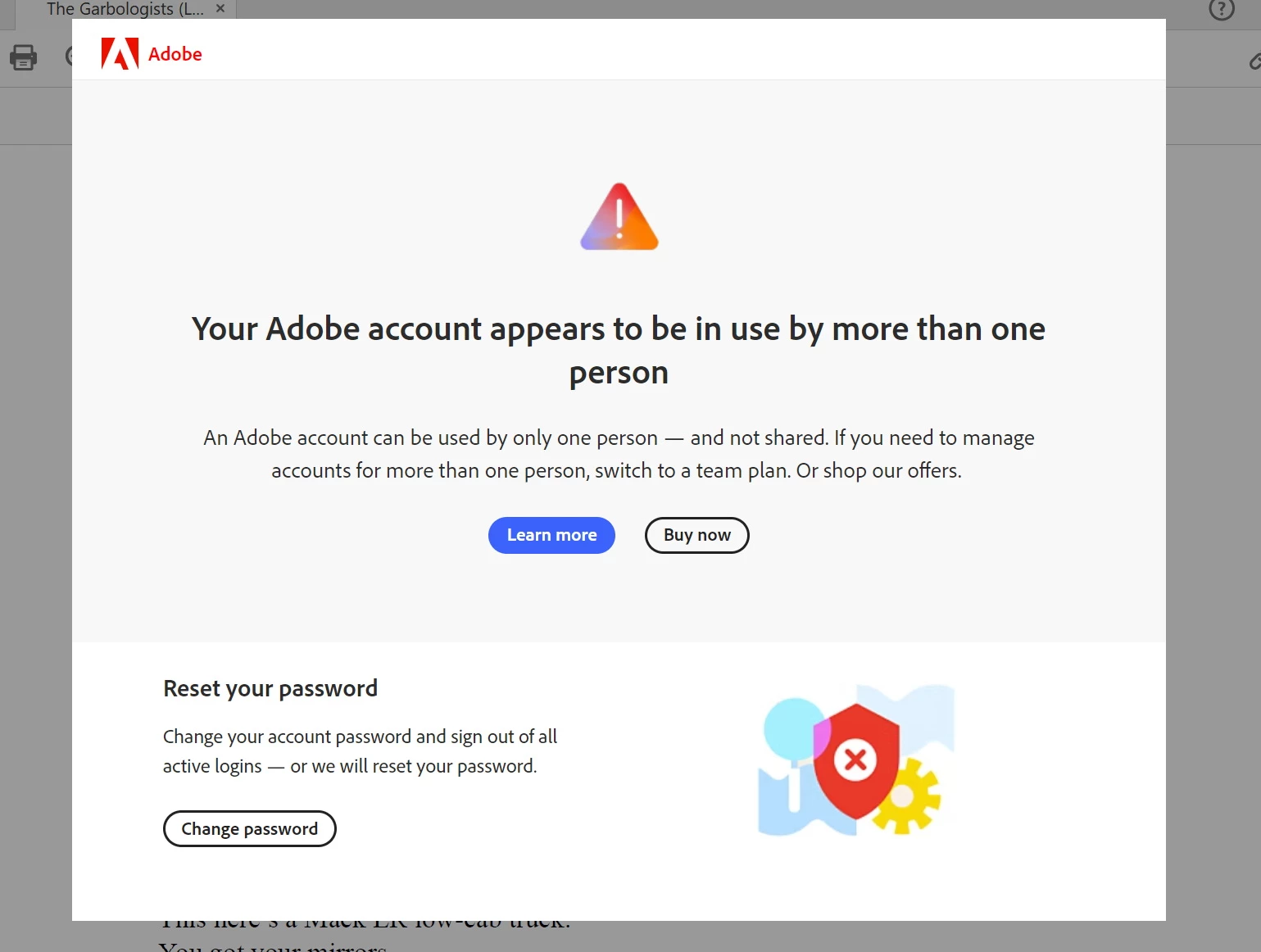Click the red shield security illustration
This screenshot has height=952, width=1261.
856,760
